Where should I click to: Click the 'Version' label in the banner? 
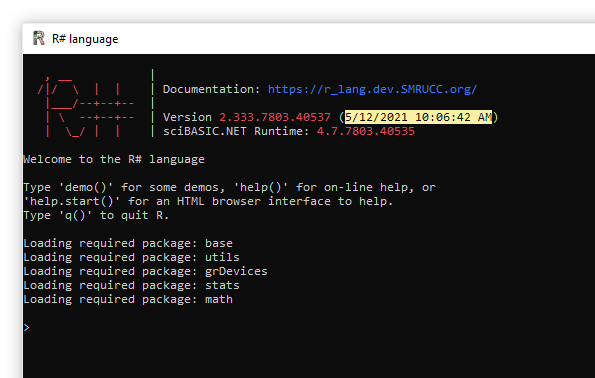click(x=187, y=117)
